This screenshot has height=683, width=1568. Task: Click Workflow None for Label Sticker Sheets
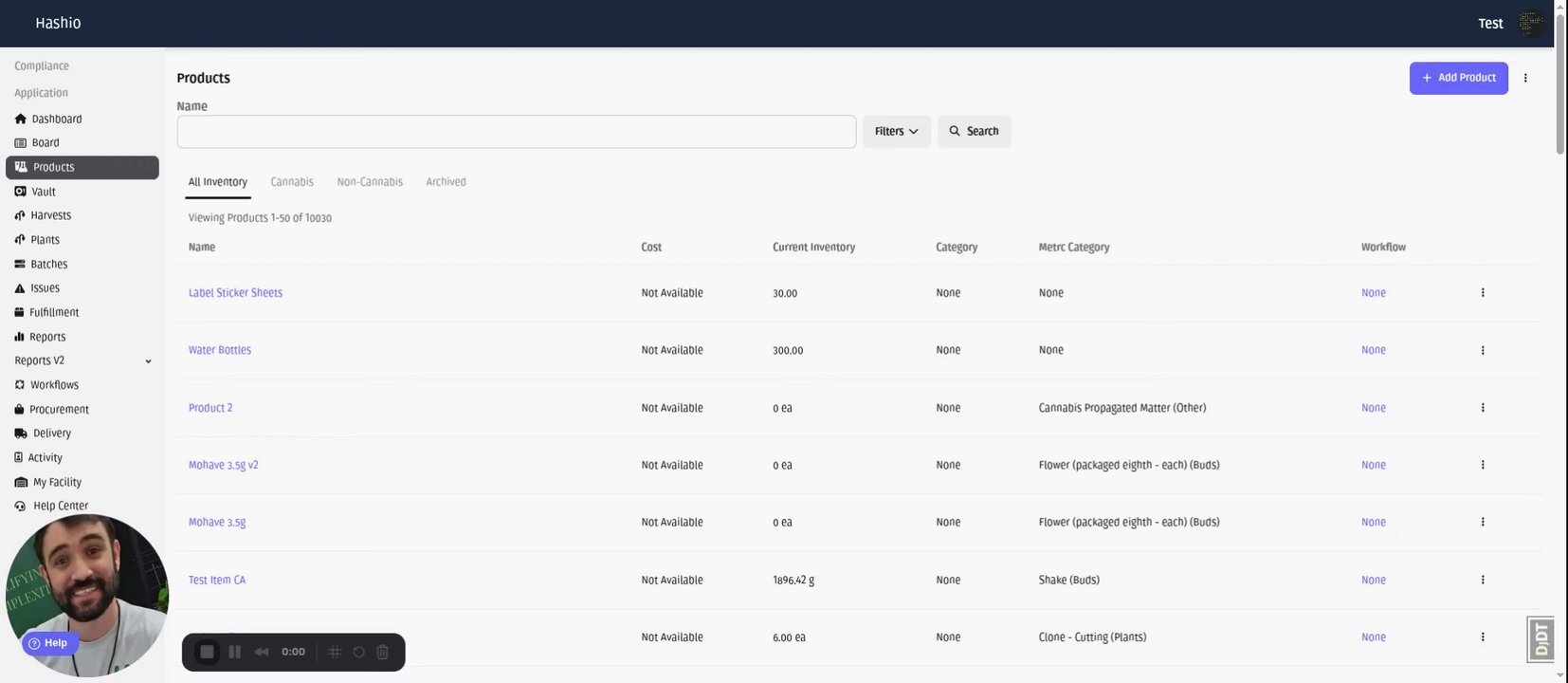(x=1374, y=293)
